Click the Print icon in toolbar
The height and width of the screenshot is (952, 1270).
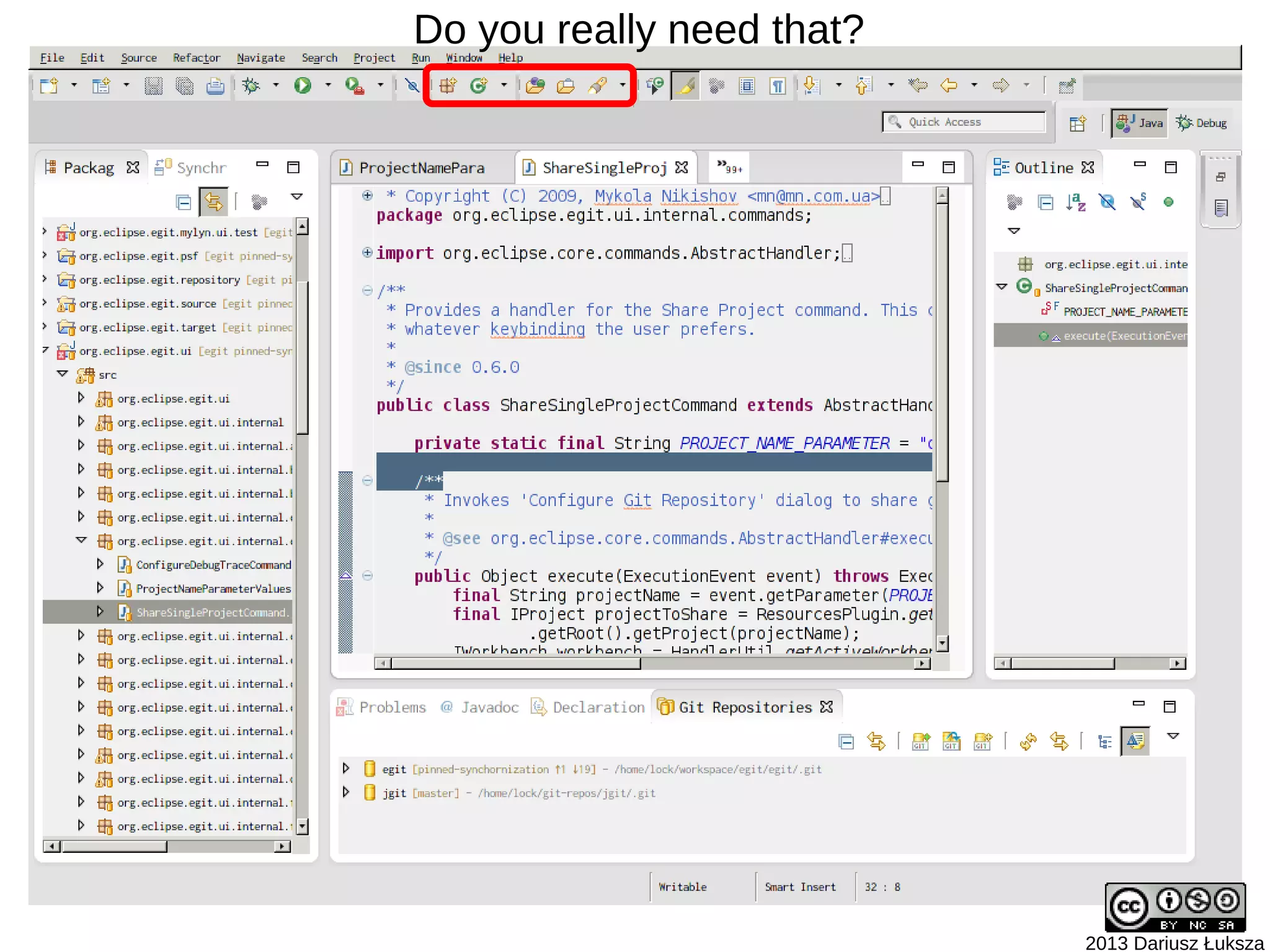215,85
